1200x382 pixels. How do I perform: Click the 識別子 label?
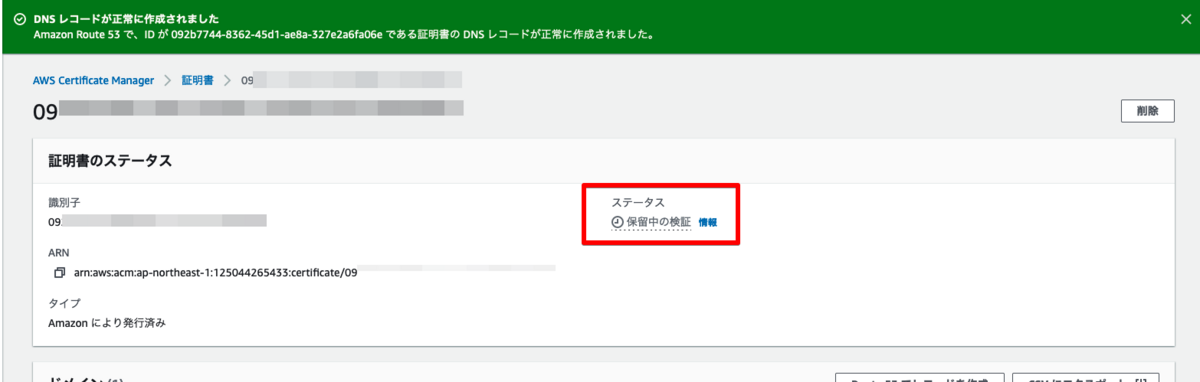pos(64,202)
